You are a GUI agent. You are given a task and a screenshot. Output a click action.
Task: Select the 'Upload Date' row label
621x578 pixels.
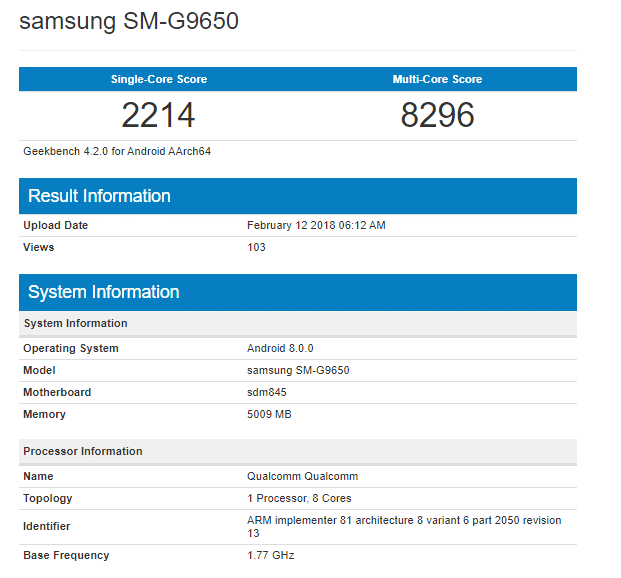click(55, 225)
